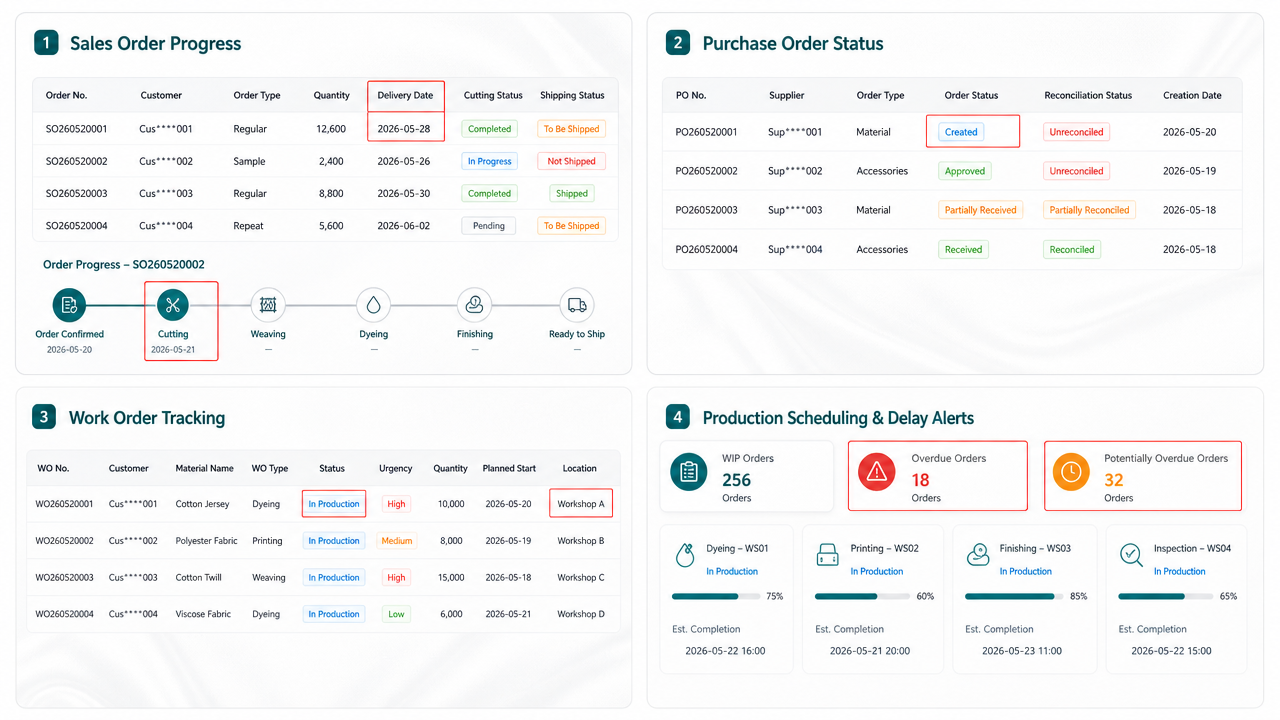Open the 18 Overdue Orders count
This screenshot has height=720, width=1280.
pyautogui.click(x=921, y=480)
